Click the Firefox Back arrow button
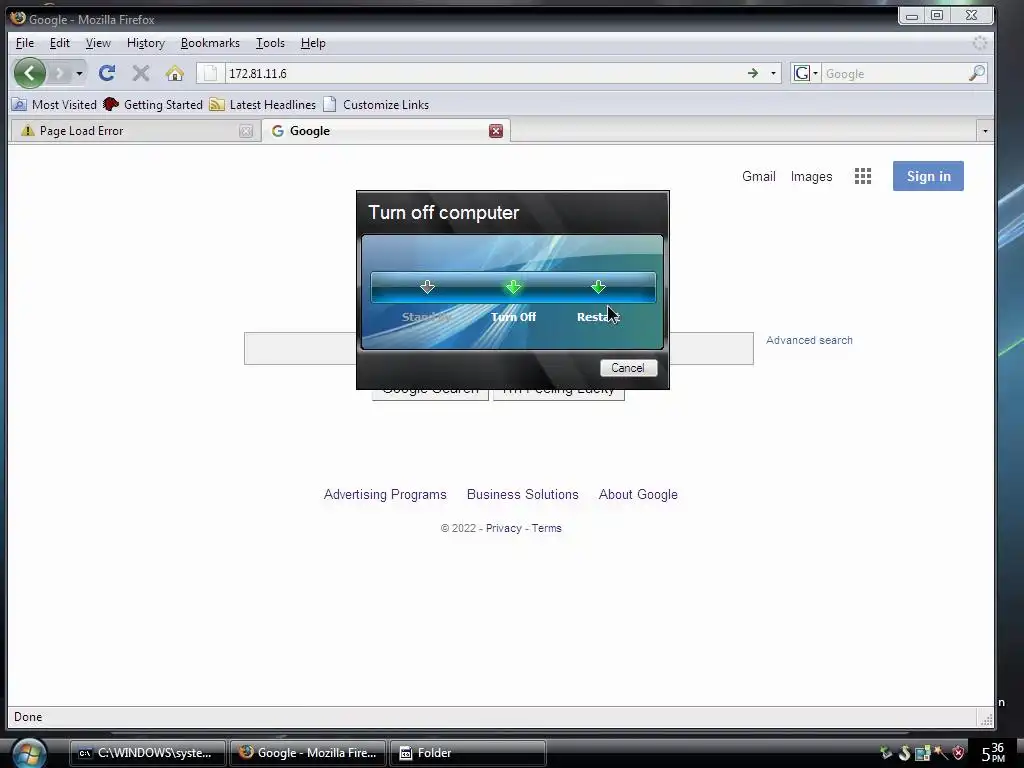 point(29,73)
